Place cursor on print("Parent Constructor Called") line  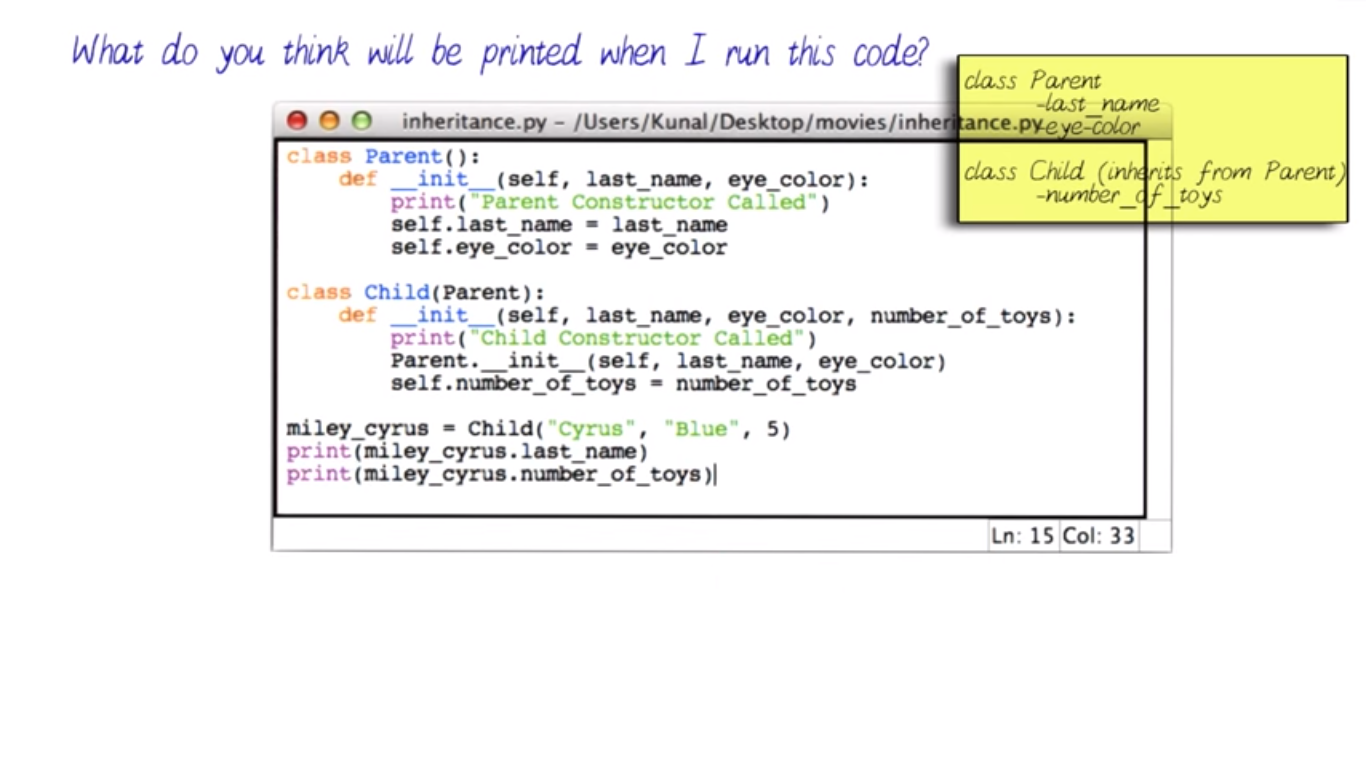click(x=610, y=202)
